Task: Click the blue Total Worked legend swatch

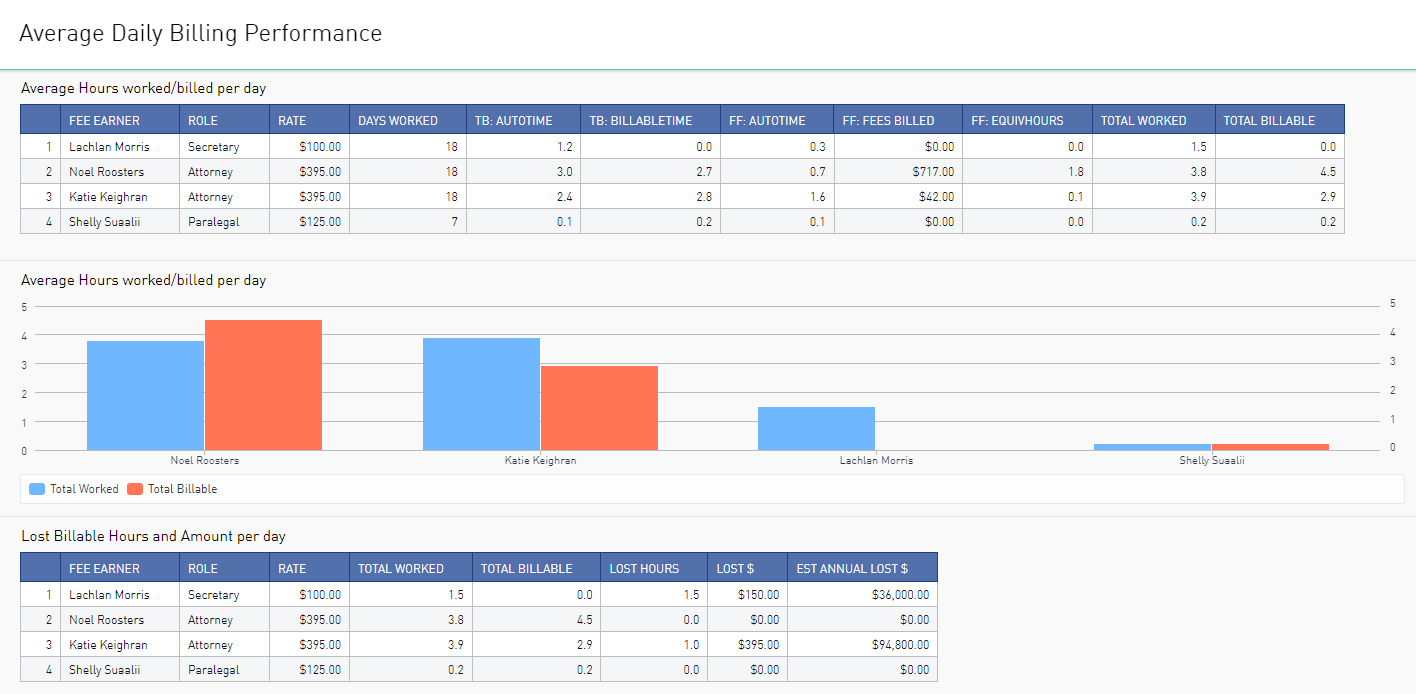Action: pos(37,489)
